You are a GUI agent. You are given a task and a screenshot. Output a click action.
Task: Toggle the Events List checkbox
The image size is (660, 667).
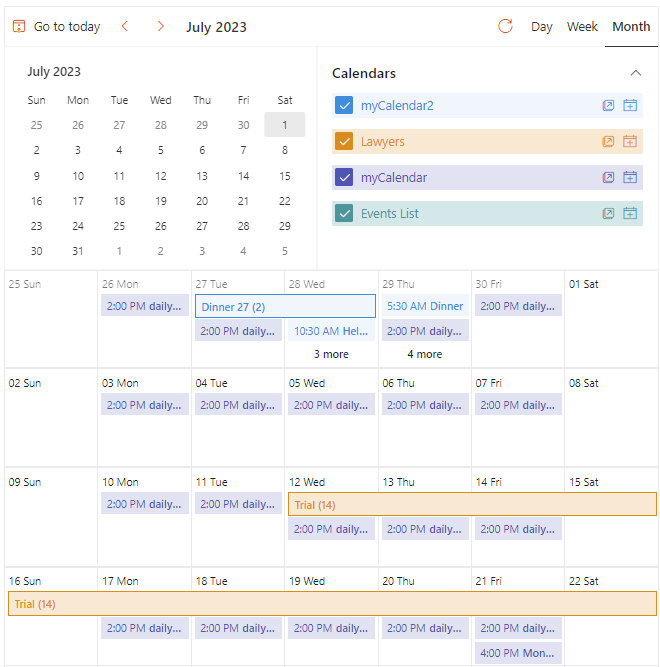(344, 214)
